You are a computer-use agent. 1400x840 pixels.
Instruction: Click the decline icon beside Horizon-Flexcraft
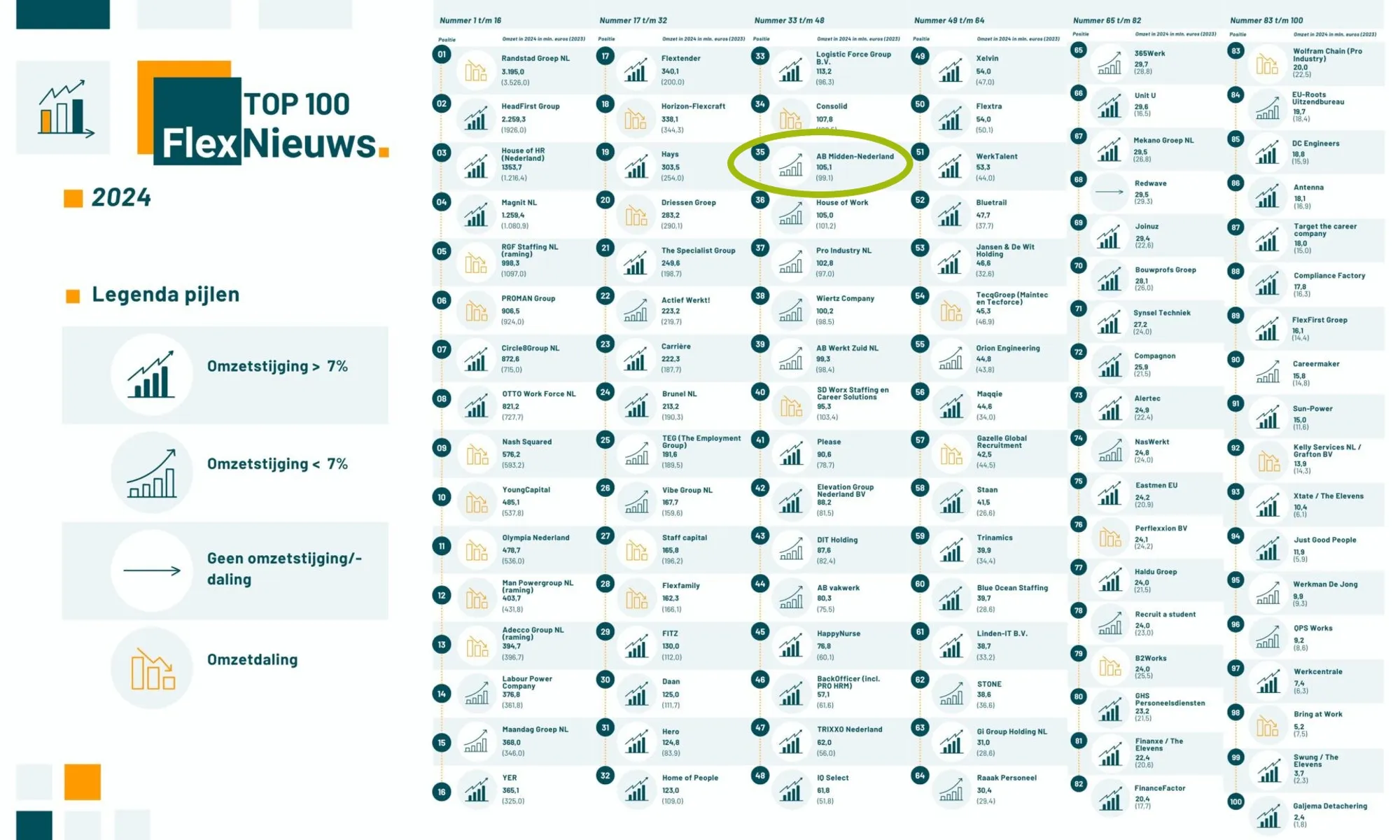click(x=636, y=119)
